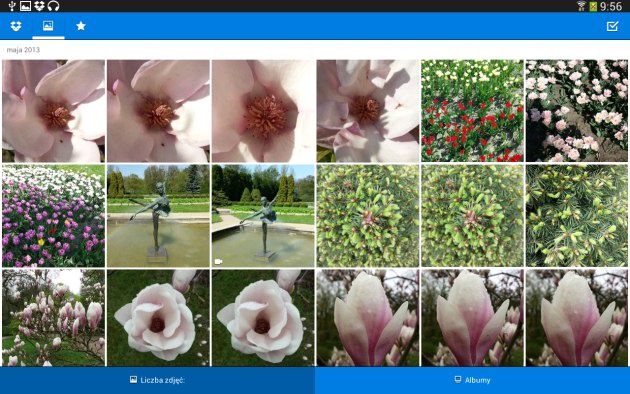Open second spruce shoots photo in middle row
Screen dimensions: 630x394
pos(472,216)
